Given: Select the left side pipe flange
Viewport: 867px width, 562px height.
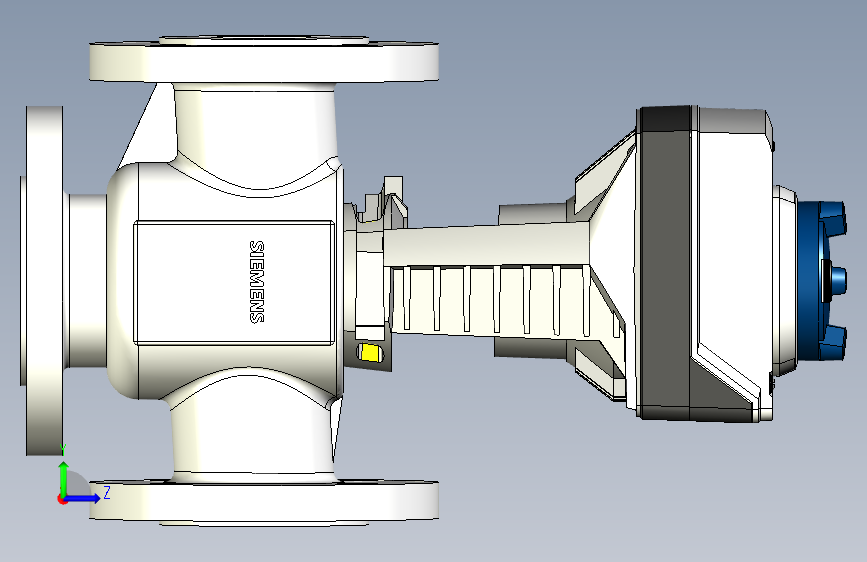Looking at the screenshot, I should coord(44,280).
